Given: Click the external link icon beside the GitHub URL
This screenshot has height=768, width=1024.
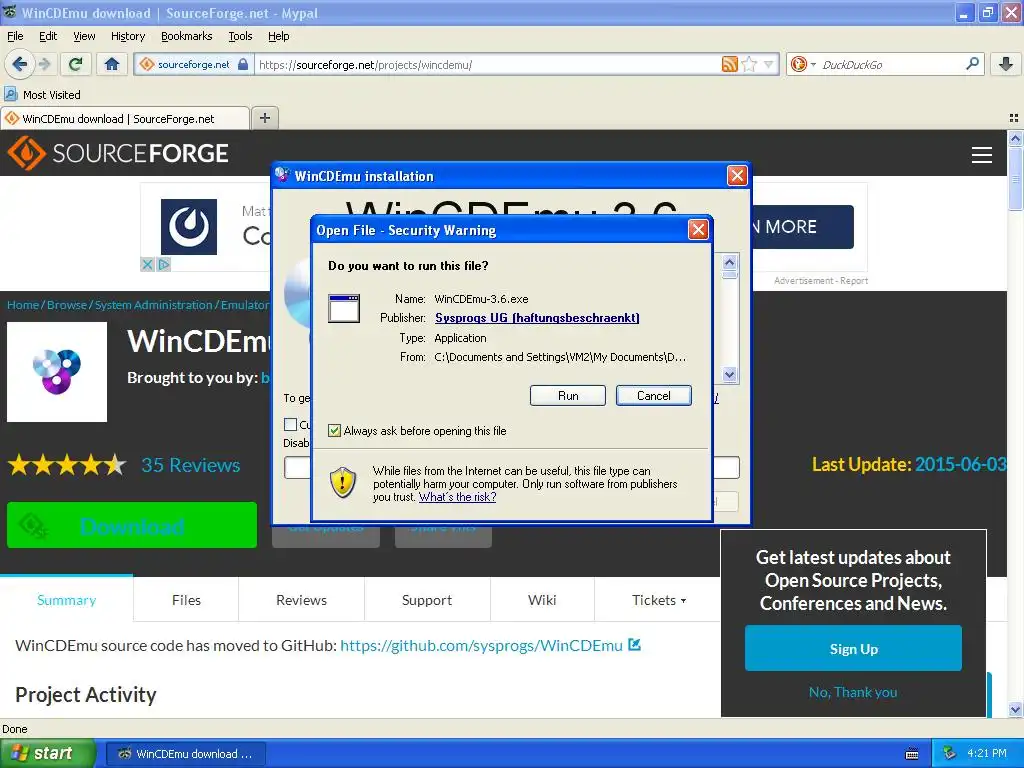Looking at the screenshot, I should click(x=634, y=645).
